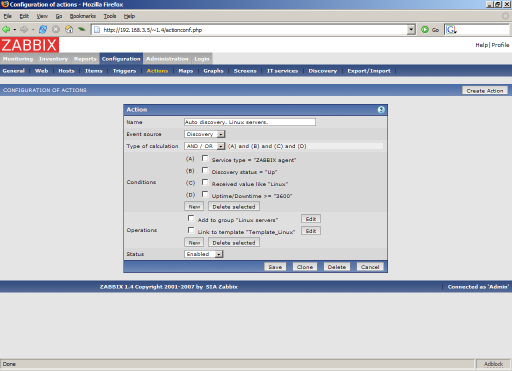The width and height of the screenshot is (512, 371).
Task: Open the Status Enabled dropdown
Action: coord(204,254)
